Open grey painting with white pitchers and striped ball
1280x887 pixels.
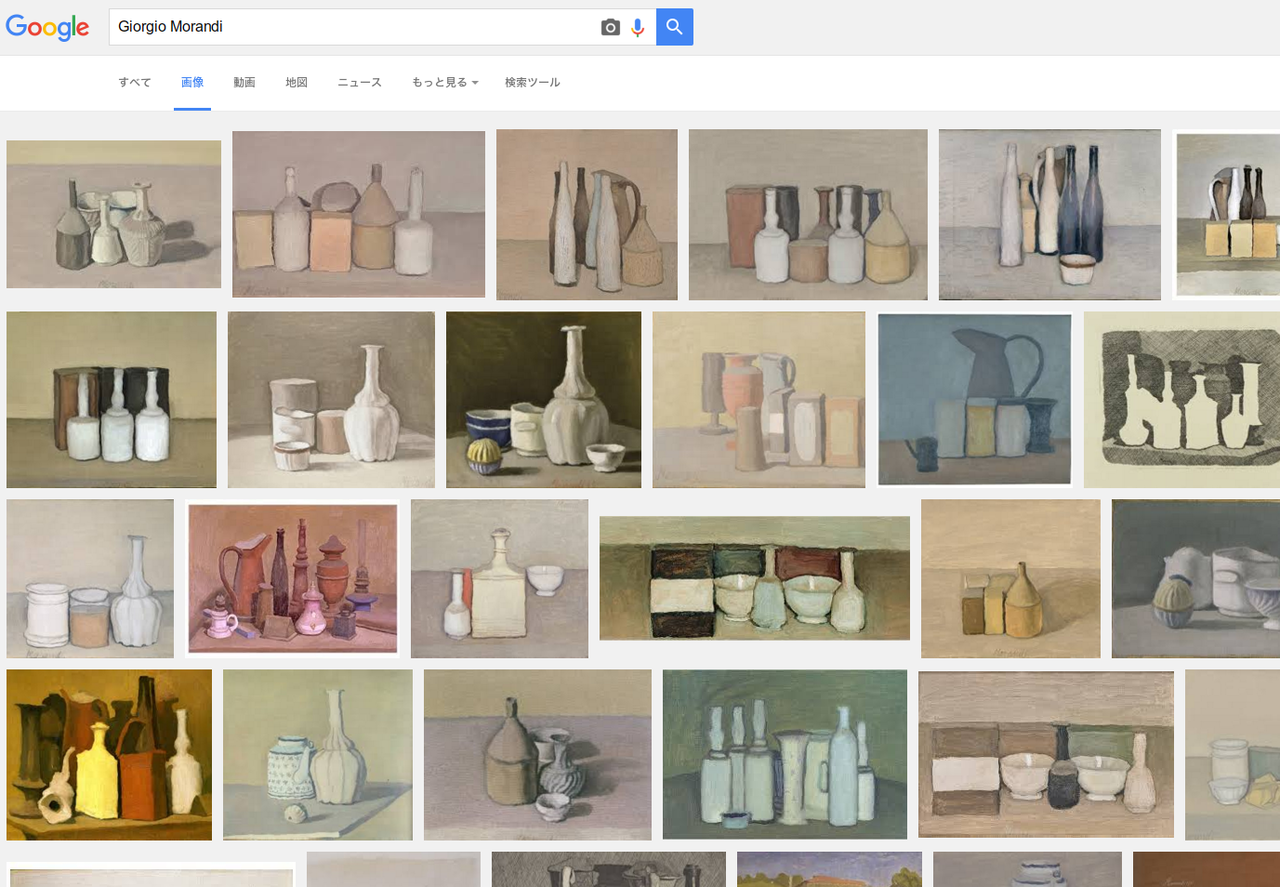(1196, 578)
